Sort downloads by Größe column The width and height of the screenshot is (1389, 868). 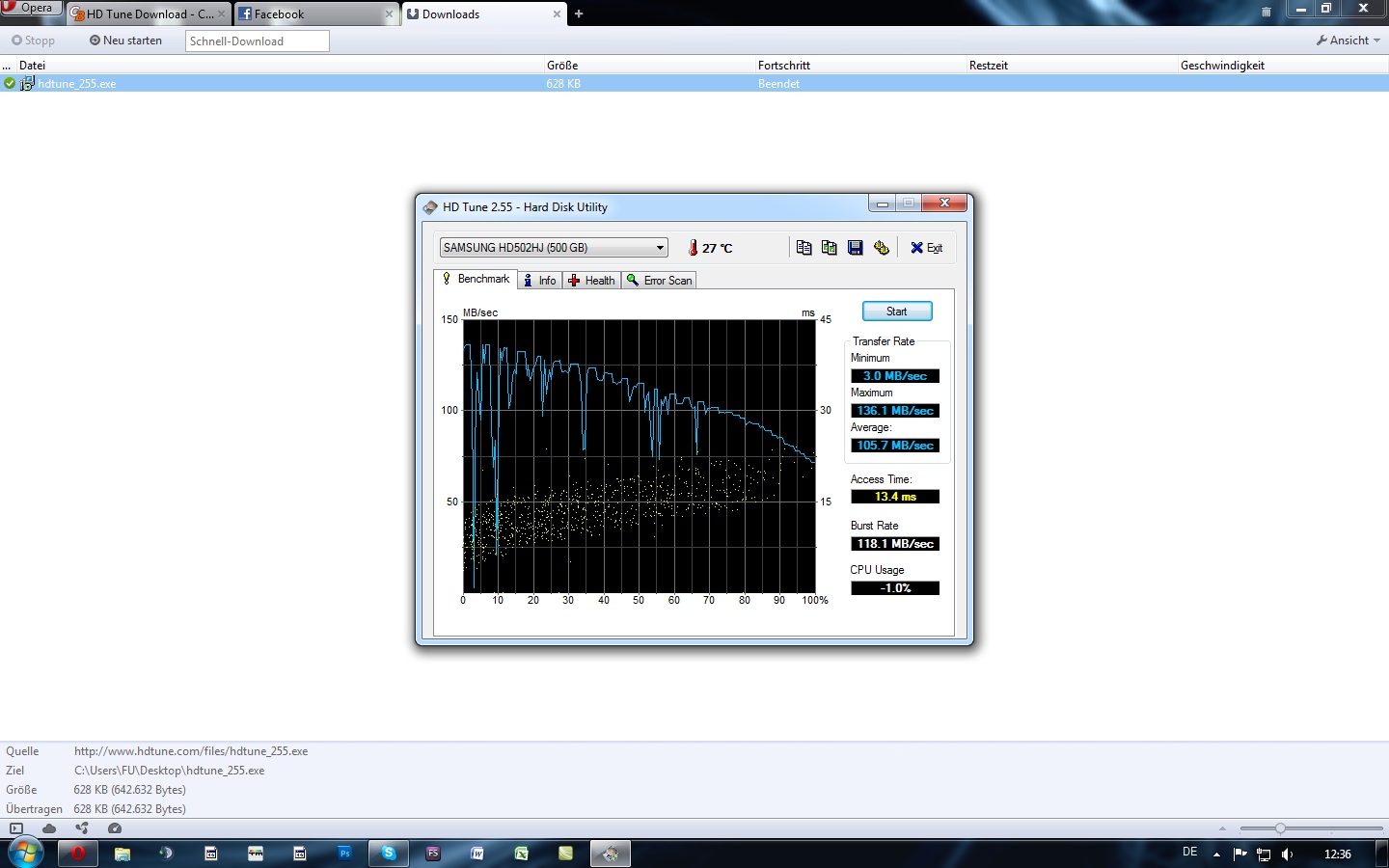[649, 66]
